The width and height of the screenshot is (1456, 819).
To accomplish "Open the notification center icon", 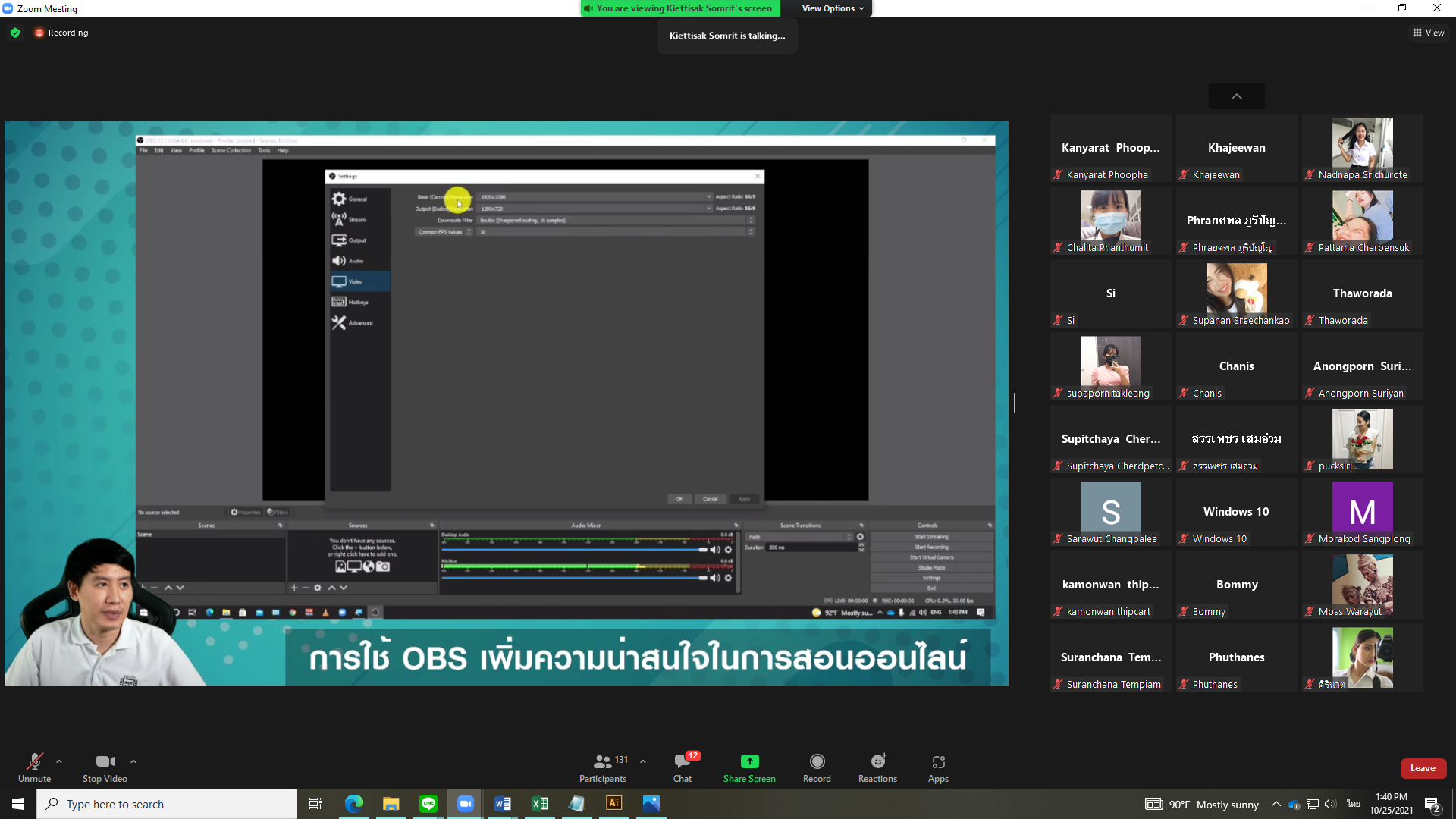I will click(x=1432, y=804).
